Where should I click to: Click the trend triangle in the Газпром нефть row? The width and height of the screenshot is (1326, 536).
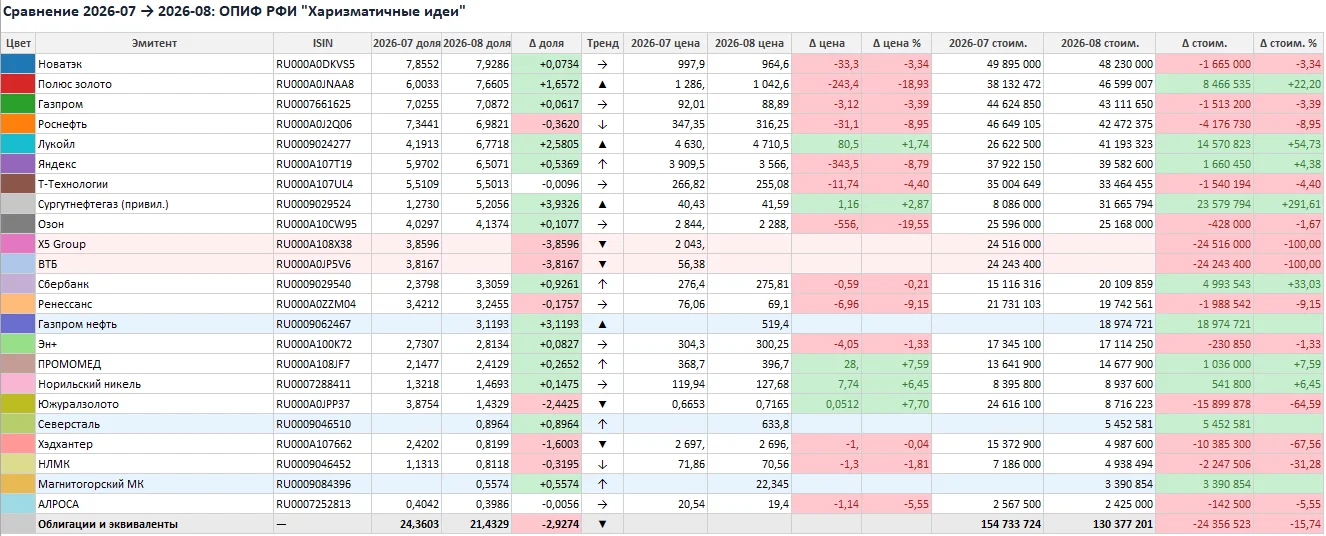point(602,324)
